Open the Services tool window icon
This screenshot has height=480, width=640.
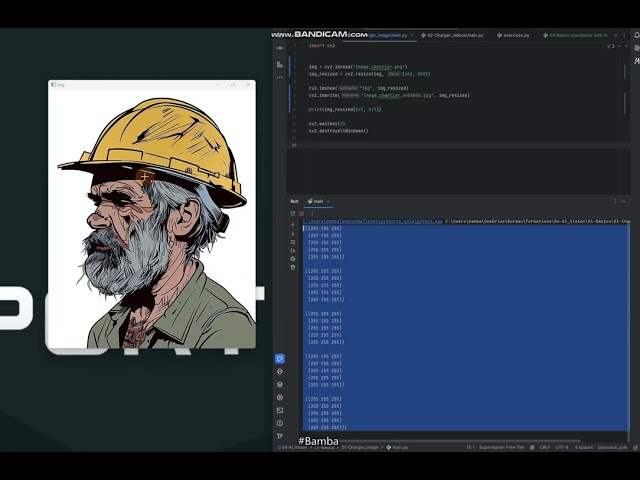(280, 397)
